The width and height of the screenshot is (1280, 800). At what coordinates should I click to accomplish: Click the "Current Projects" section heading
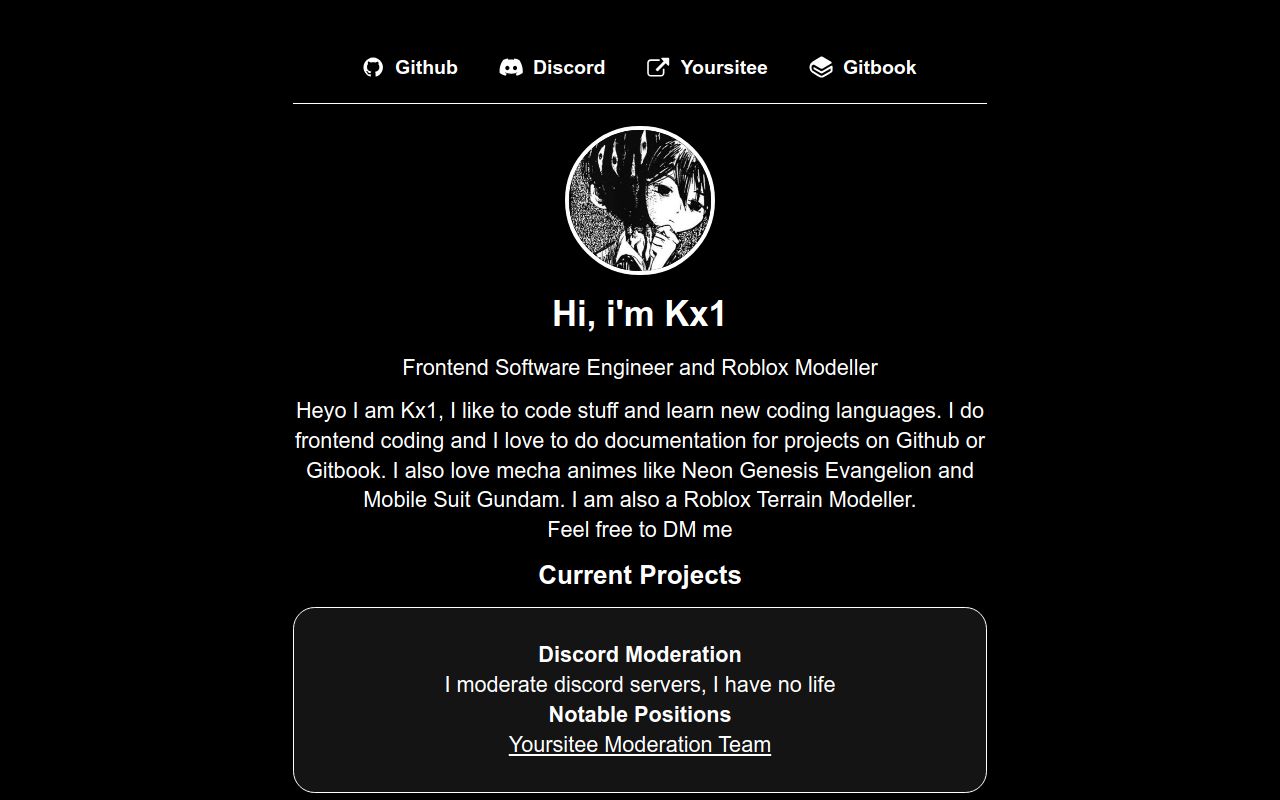pos(640,575)
